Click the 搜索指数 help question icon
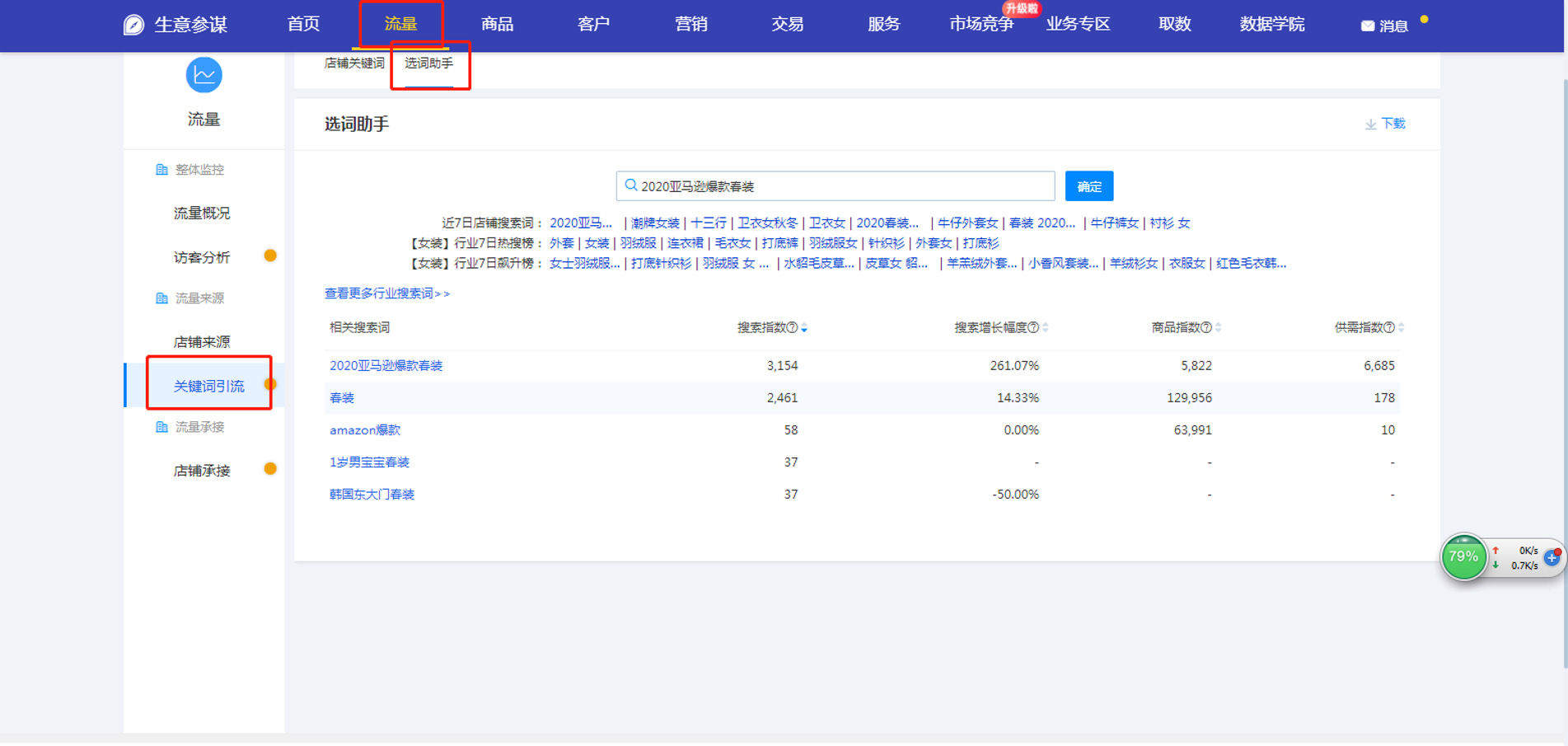The width and height of the screenshot is (1568, 746). pyautogui.click(x=792, y=328)
